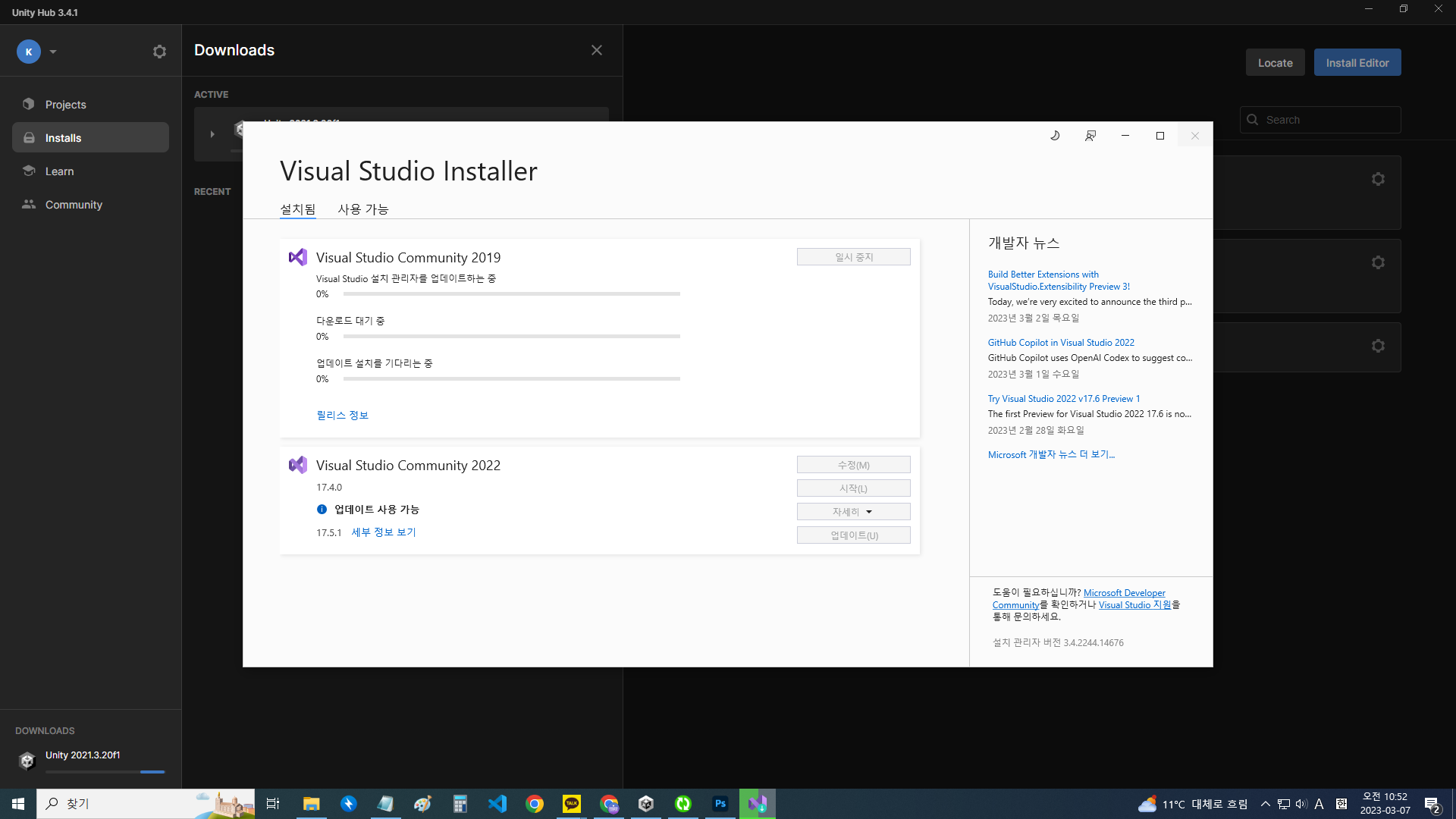Open Photoshop from taskbar
The image size is (1456, 819).
720,804
